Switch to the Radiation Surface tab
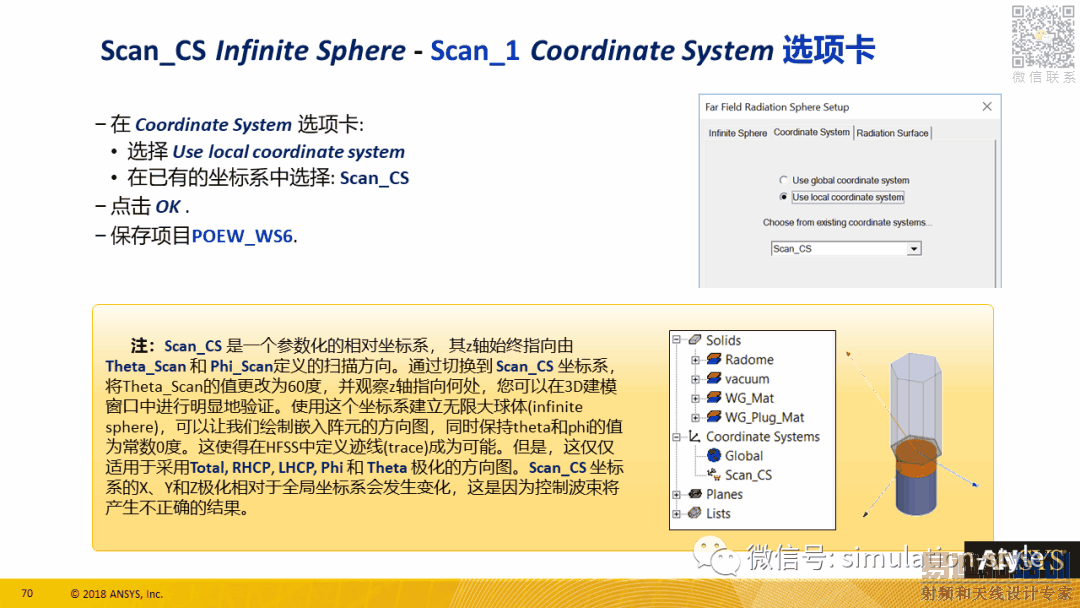 click(x=892, y=133)
